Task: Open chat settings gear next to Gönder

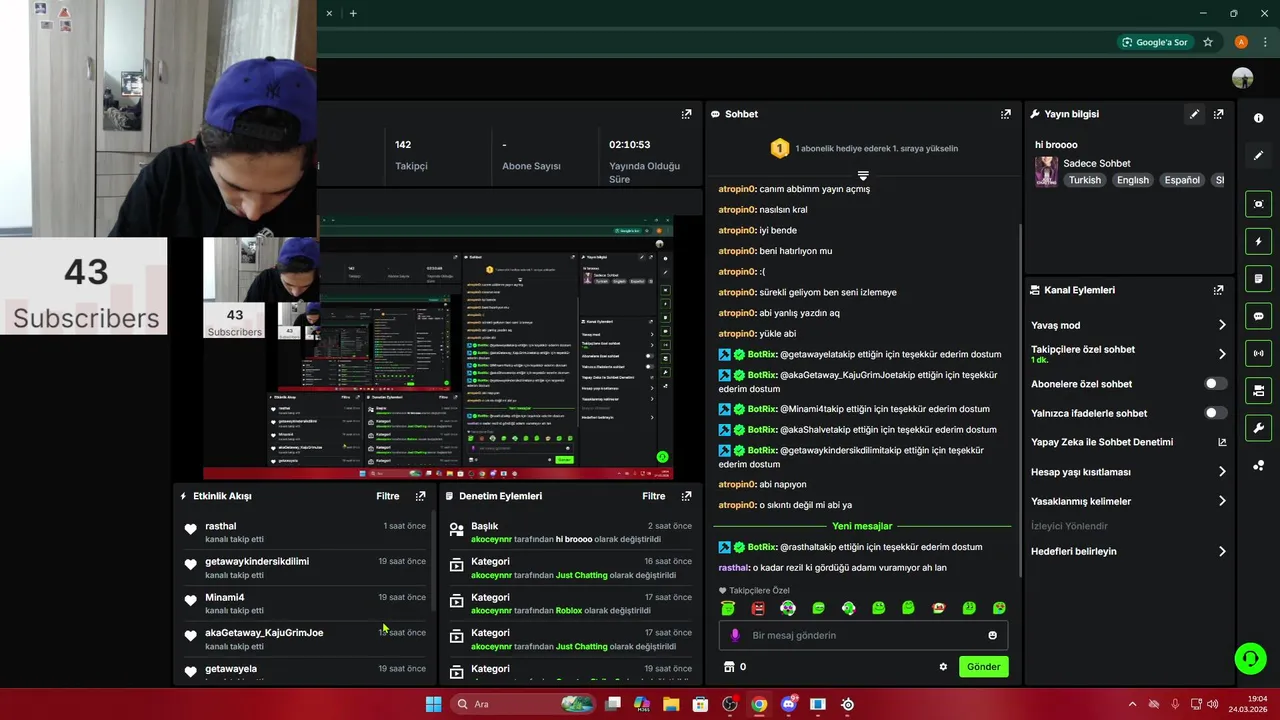Action: pyautogui.click(x=943, y=667)
